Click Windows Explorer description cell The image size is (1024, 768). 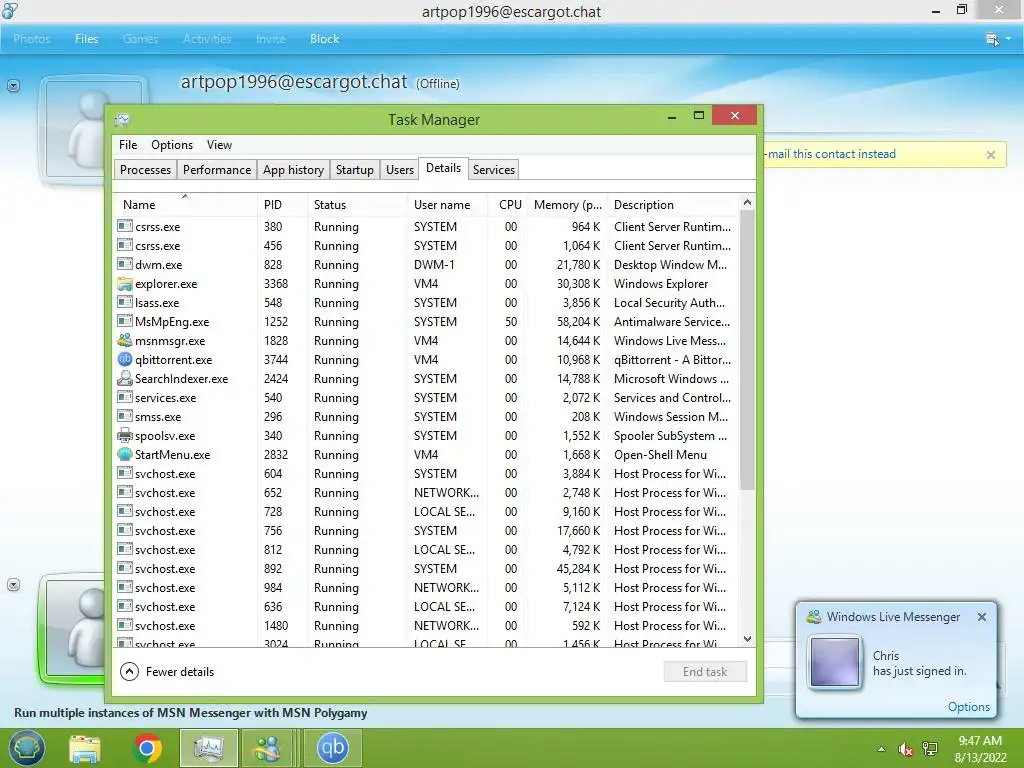[661, 284]
